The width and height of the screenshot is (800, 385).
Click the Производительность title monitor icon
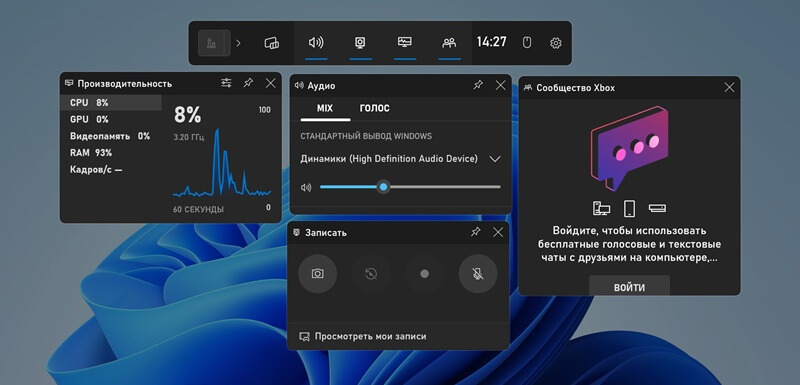(x=69, y=83)
